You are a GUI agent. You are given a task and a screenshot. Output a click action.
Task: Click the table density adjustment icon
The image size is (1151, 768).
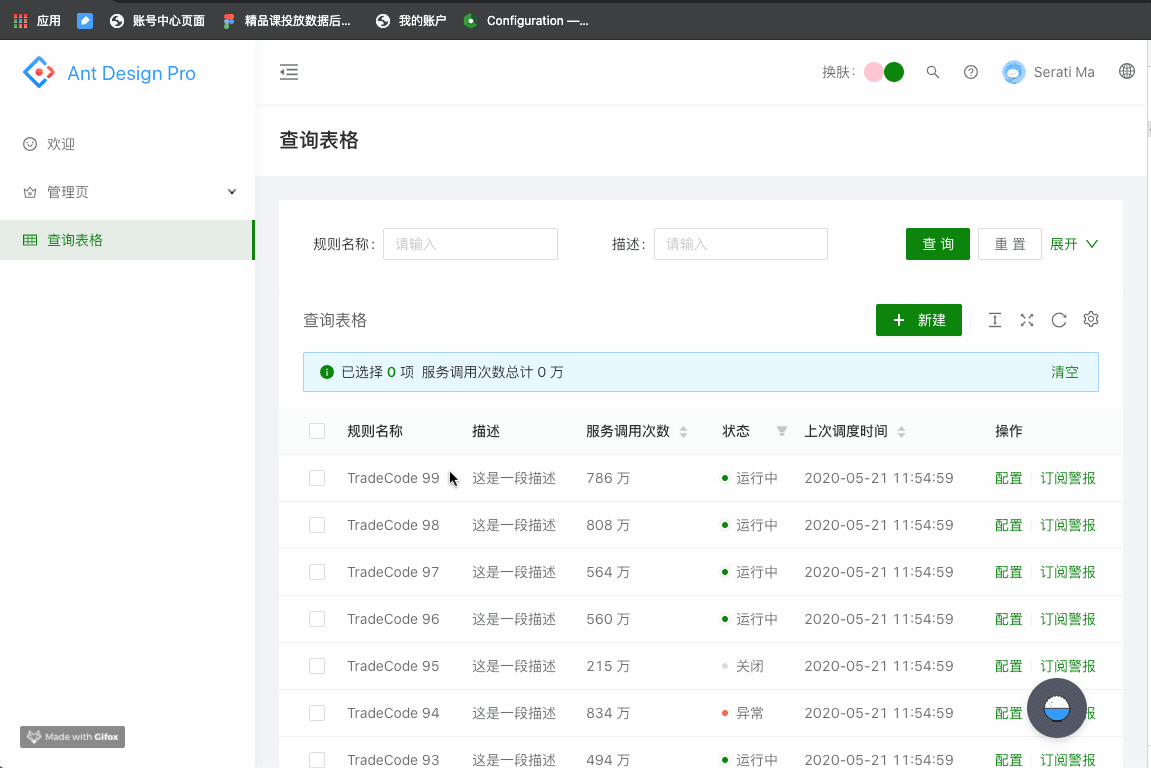(x=994, y=319)
